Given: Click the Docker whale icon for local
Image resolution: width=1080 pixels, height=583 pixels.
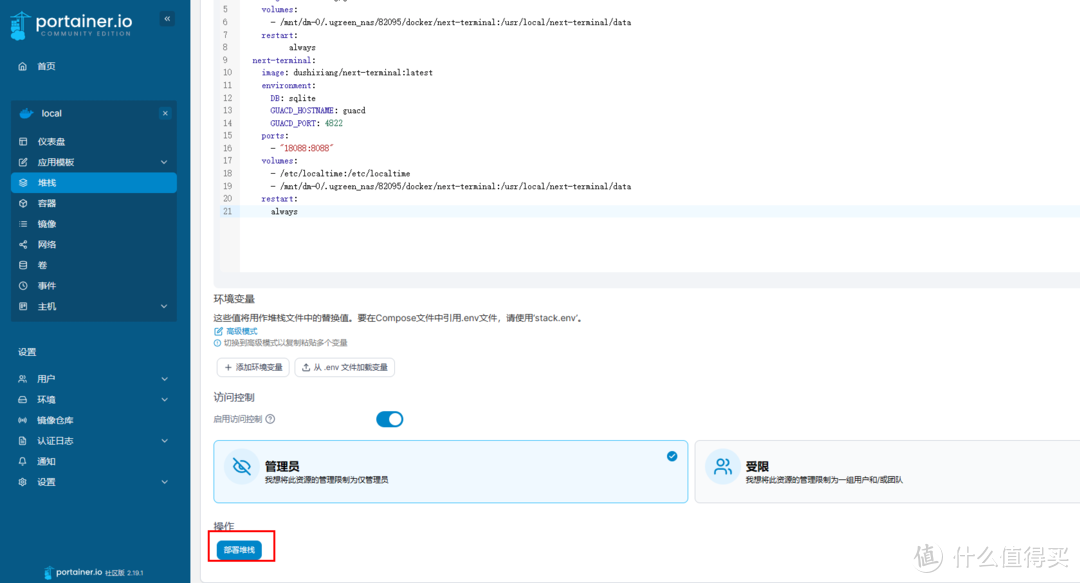Looking at the screenshot, I should click(26, 114).
